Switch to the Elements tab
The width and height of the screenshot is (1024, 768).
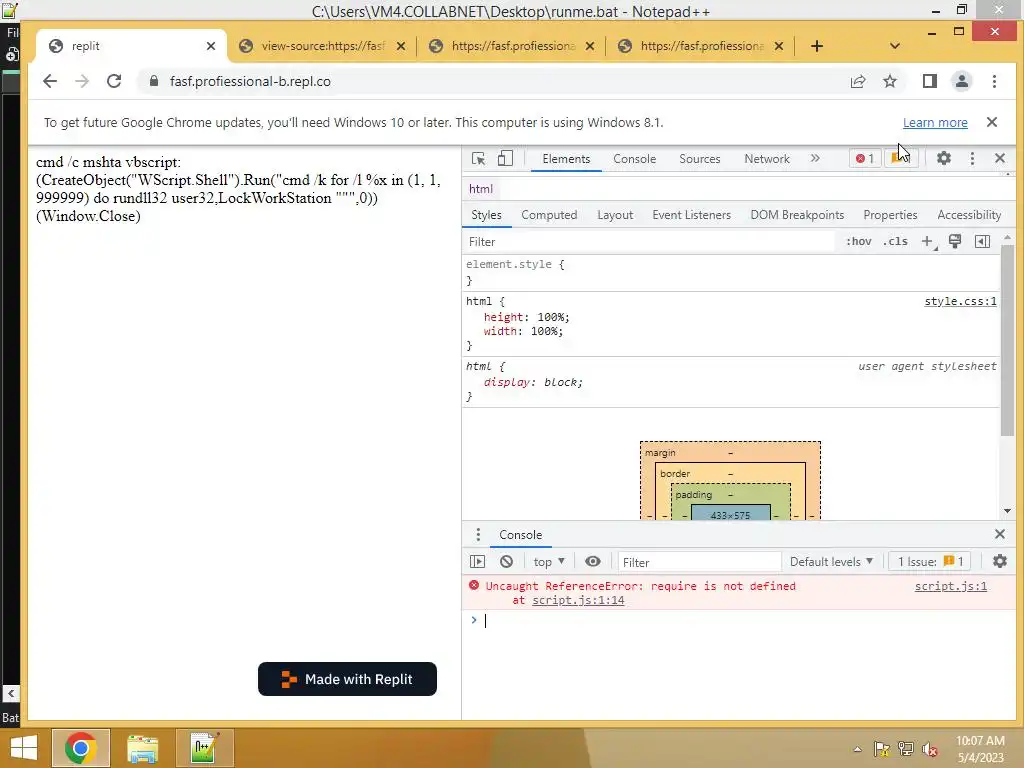point(566,159)
